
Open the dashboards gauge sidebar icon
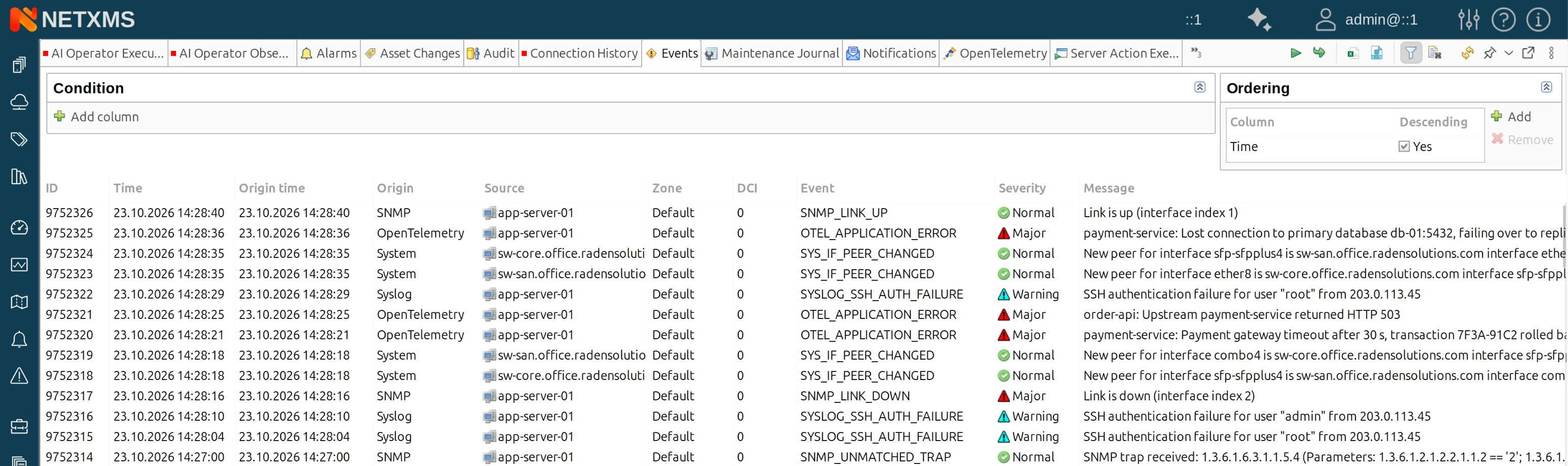click(19, 227)
